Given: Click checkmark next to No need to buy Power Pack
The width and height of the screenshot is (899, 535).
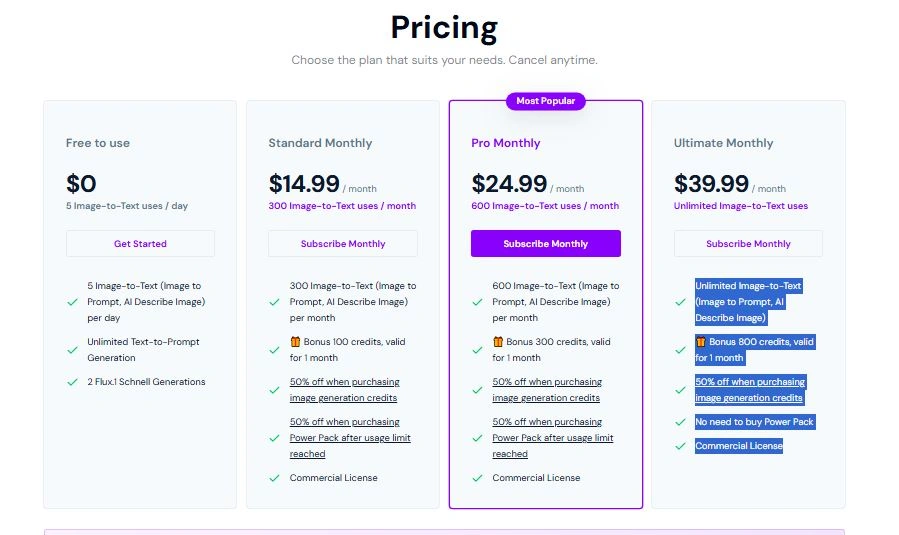Looking at the screenshot, I should (679, 422).
